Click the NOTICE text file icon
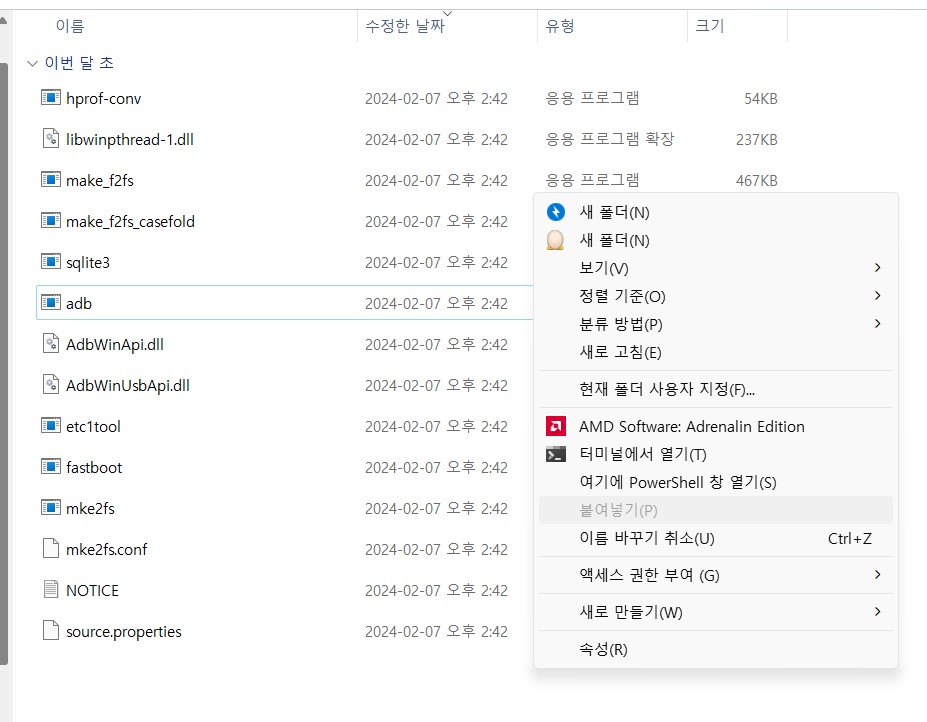Screen dimensions: 927x722 pos(51,589)
